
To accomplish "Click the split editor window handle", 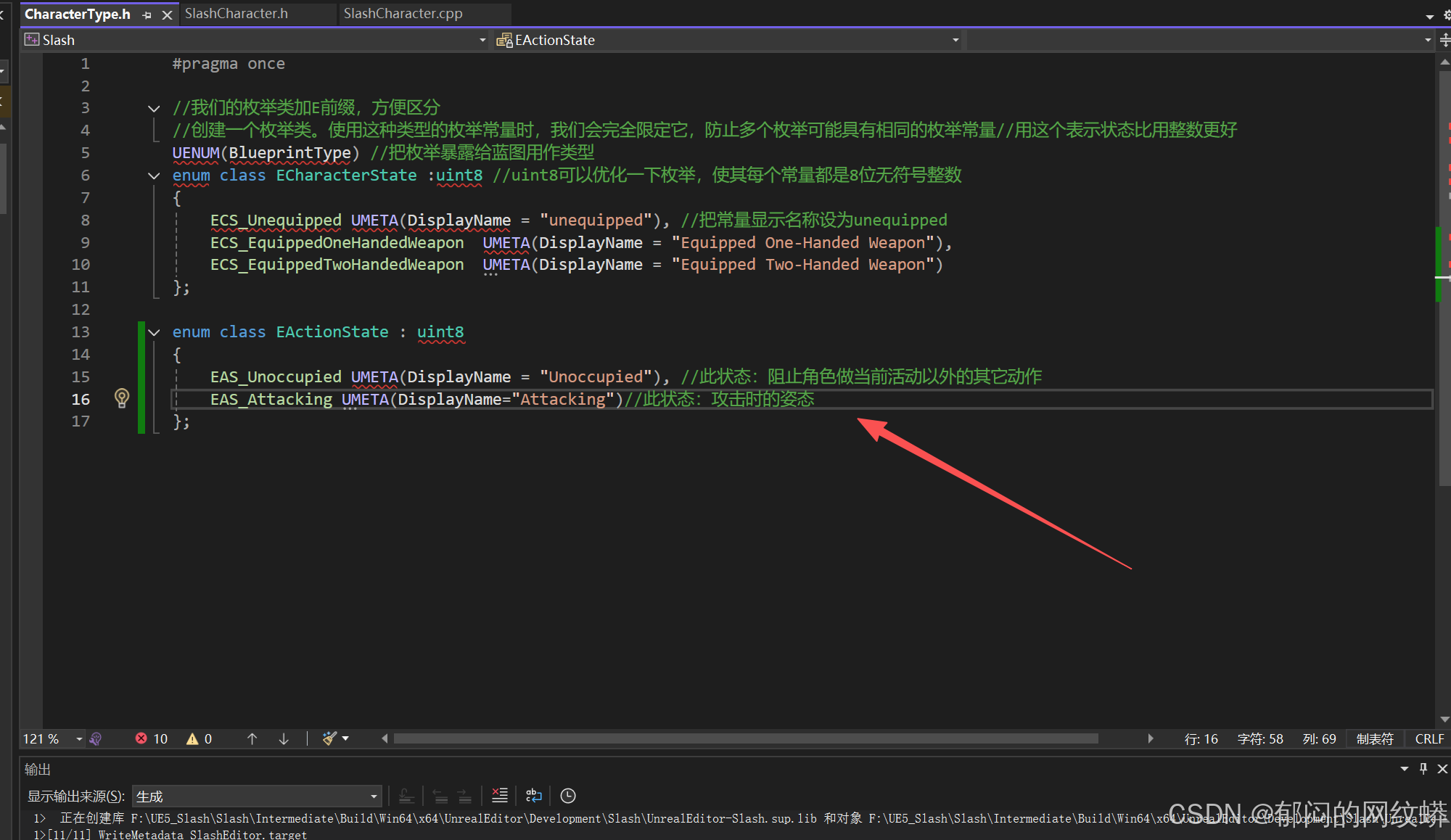I will 1444,41.
